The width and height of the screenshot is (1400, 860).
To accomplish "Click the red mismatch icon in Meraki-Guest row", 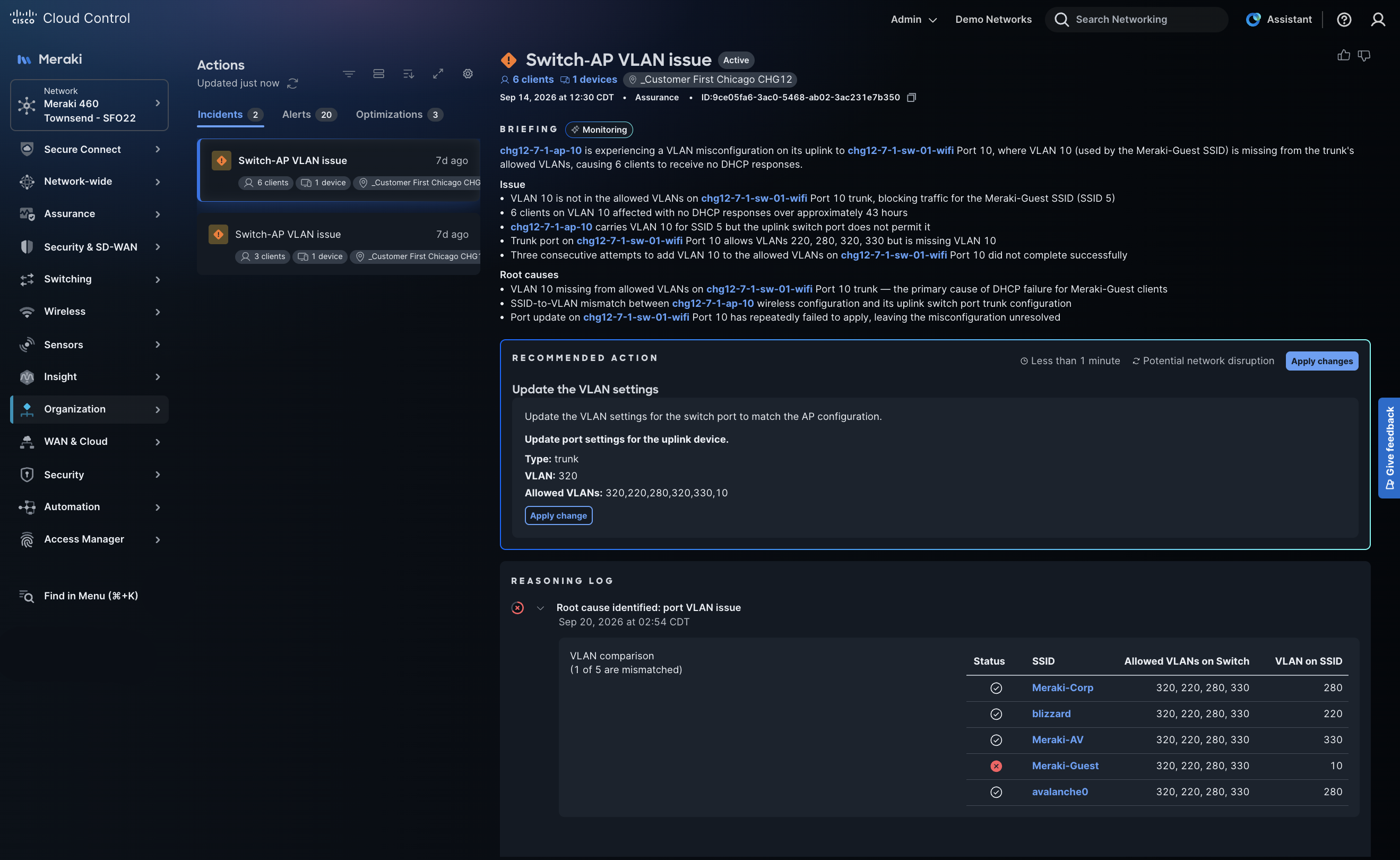I will 996,766.
